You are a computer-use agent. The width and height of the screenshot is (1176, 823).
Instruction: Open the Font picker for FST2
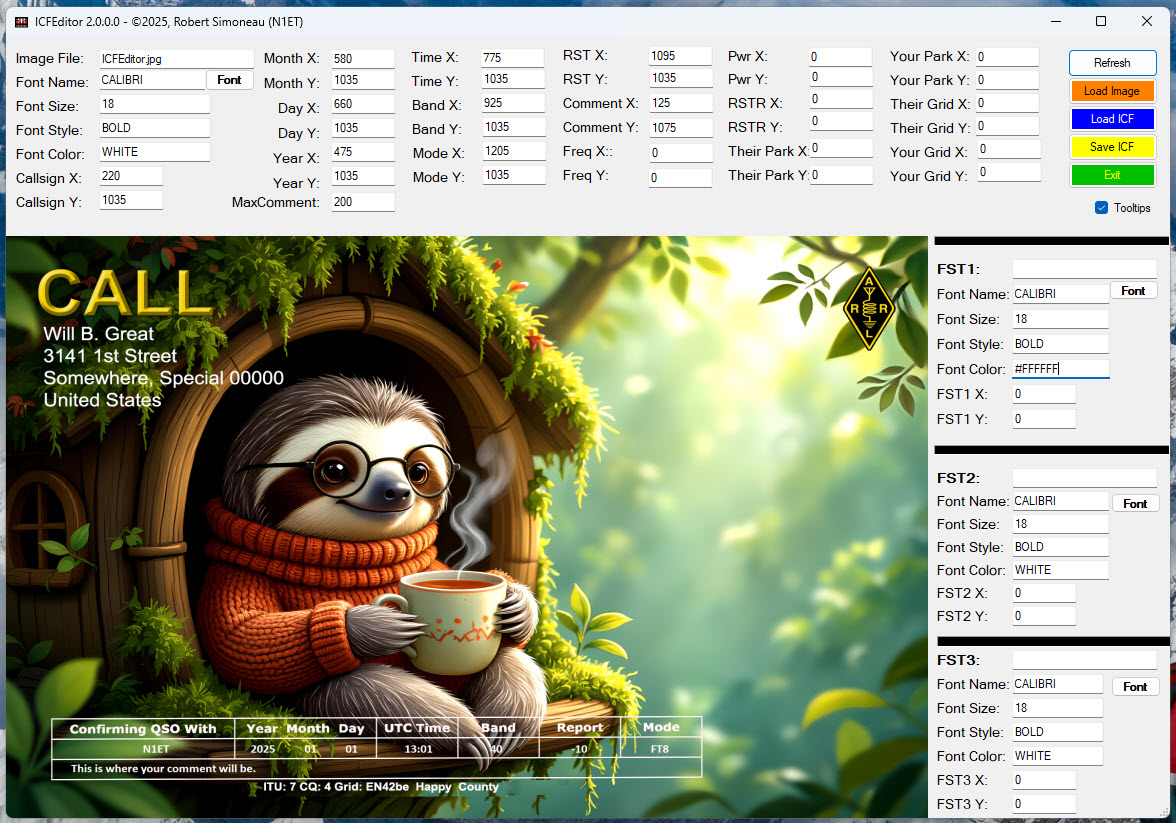point(1135,504)
